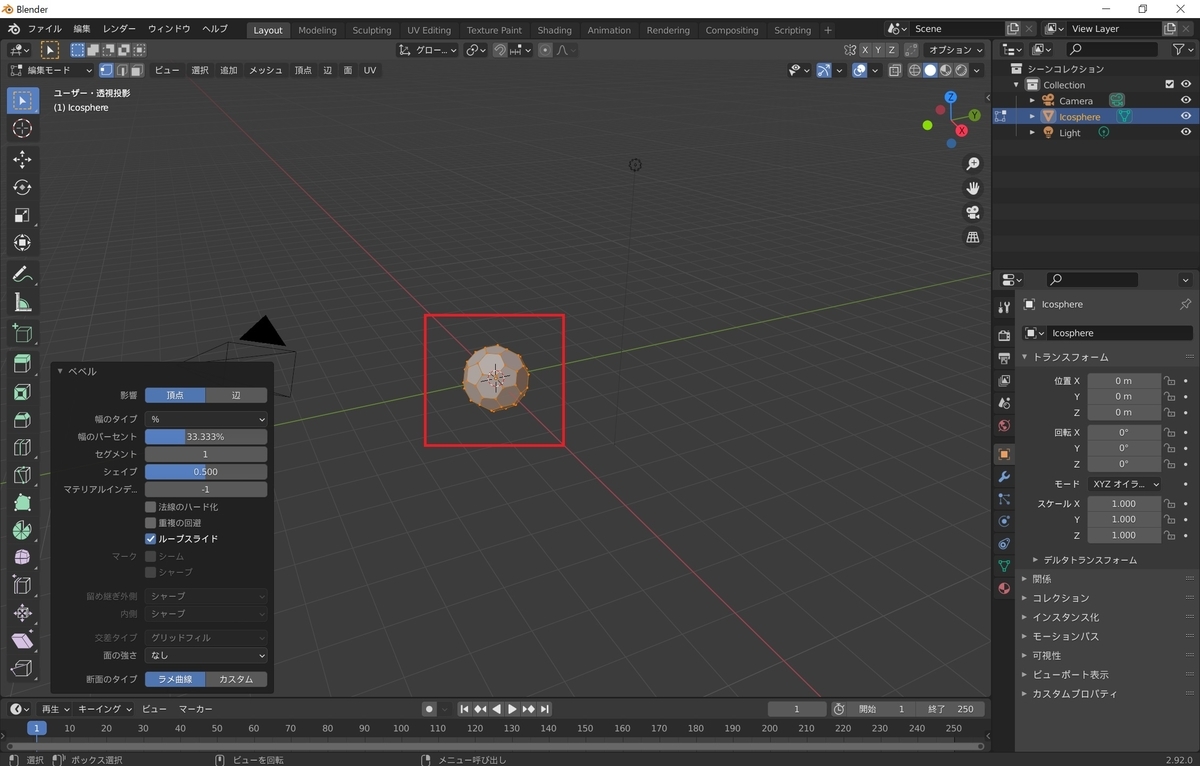The width and height of the screenshot is (1200, 766).
Task: Expand the 関係 panel
Action: 1041,579
